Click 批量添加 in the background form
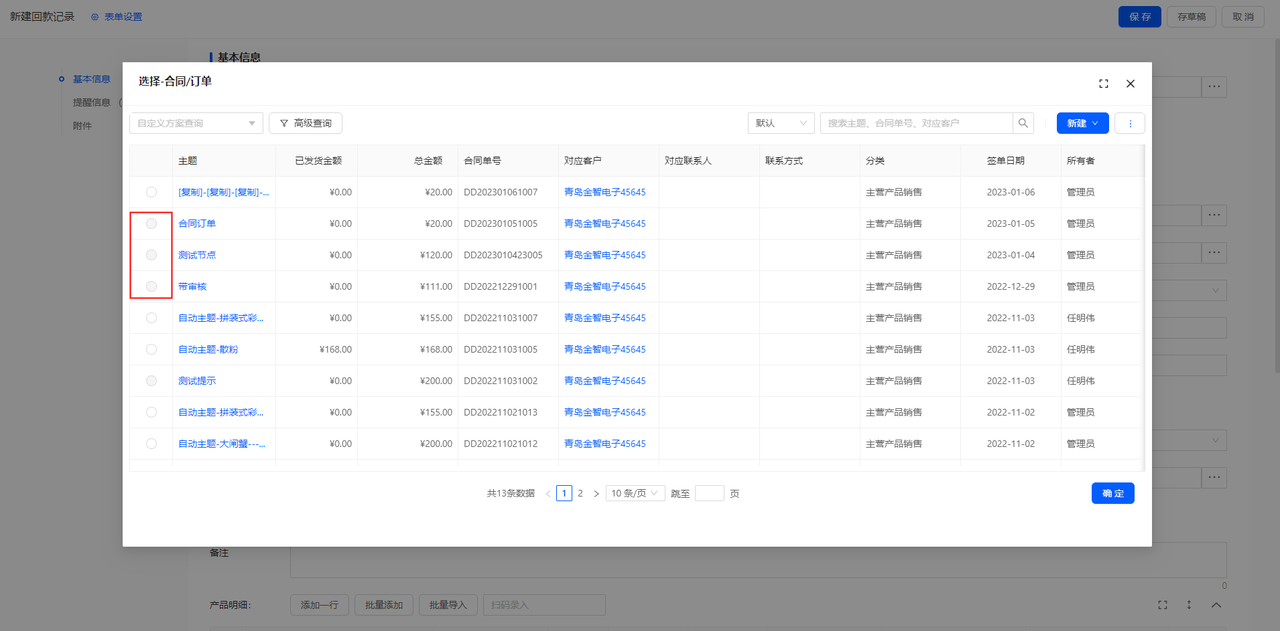 click(384, 605)
